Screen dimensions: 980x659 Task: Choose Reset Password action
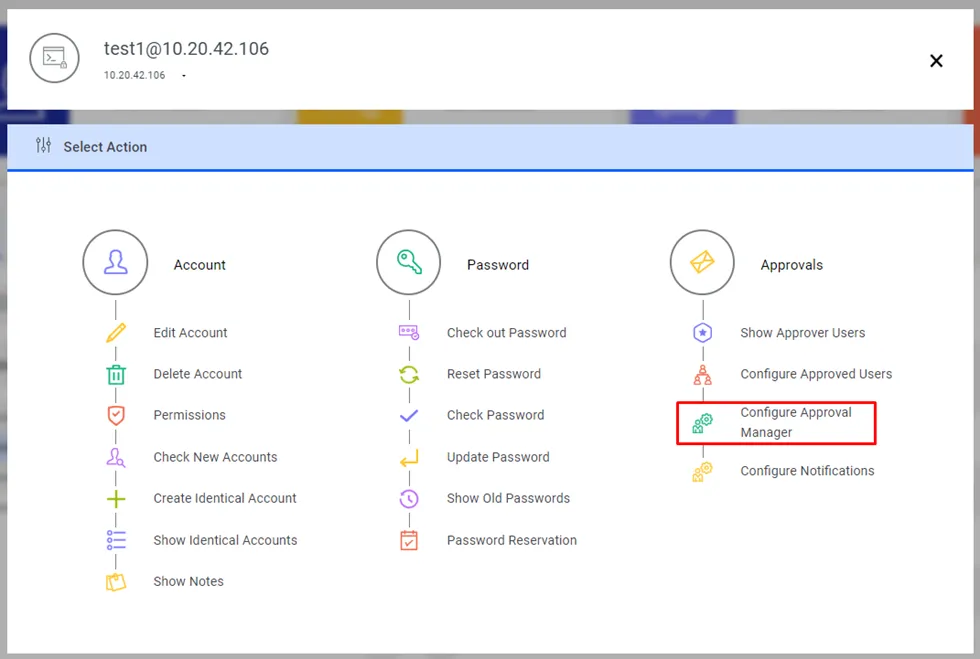coord(494,374)
